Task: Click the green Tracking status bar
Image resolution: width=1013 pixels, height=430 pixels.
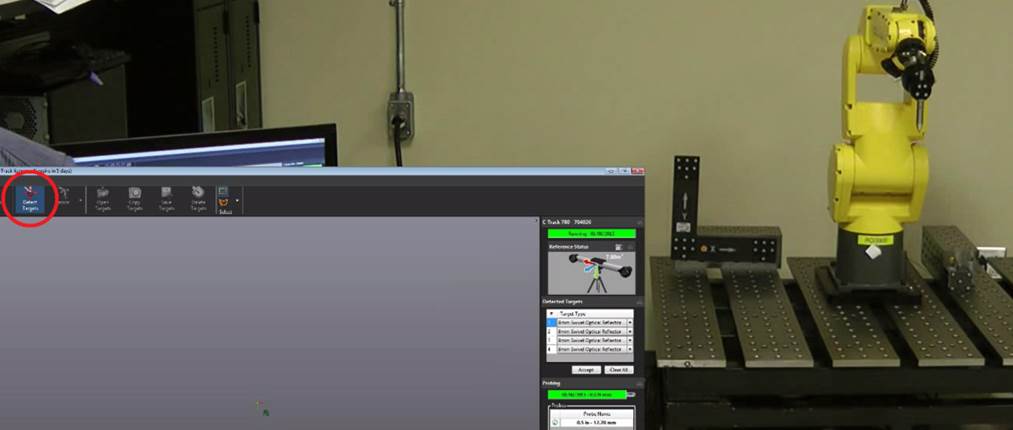Action: (x=591, y=234)
